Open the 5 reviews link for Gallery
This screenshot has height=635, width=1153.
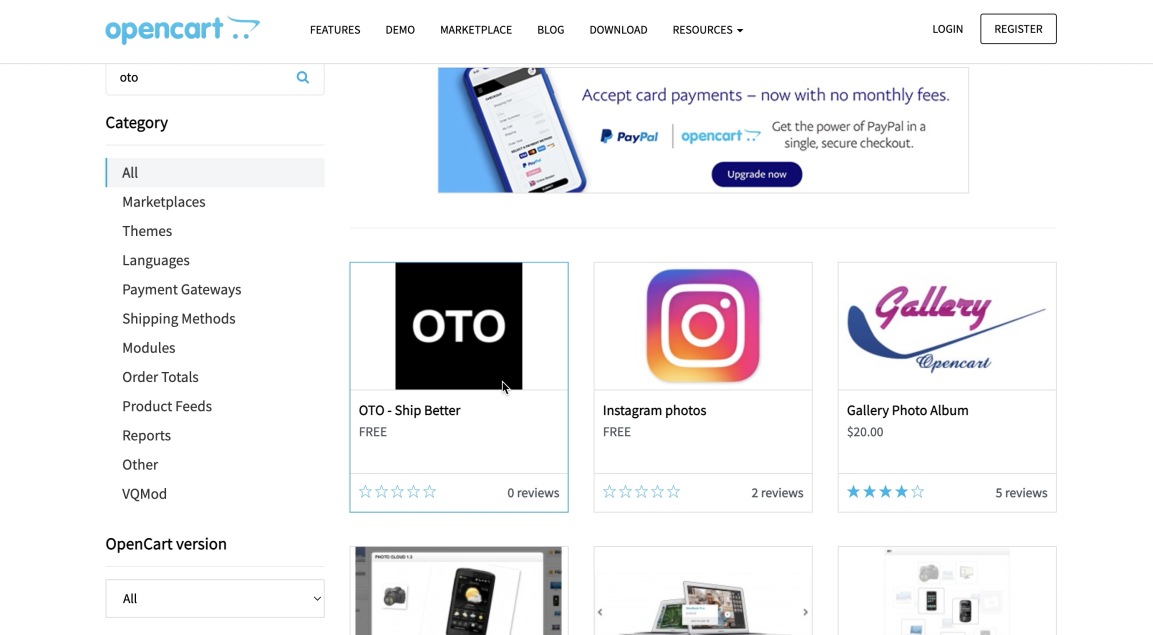(x=1021, y=493)
